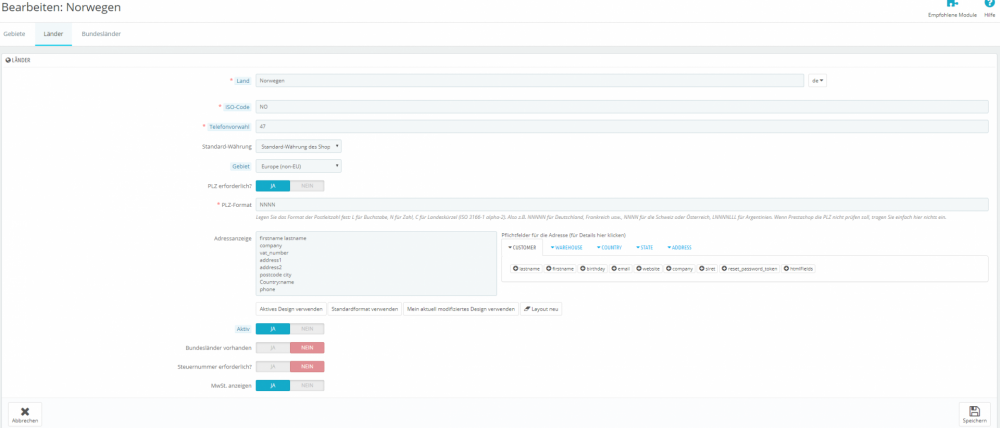This screenshot has height=428, width=1000.
Task: Set PLZ erforderlich to JA
Action: 273,186
